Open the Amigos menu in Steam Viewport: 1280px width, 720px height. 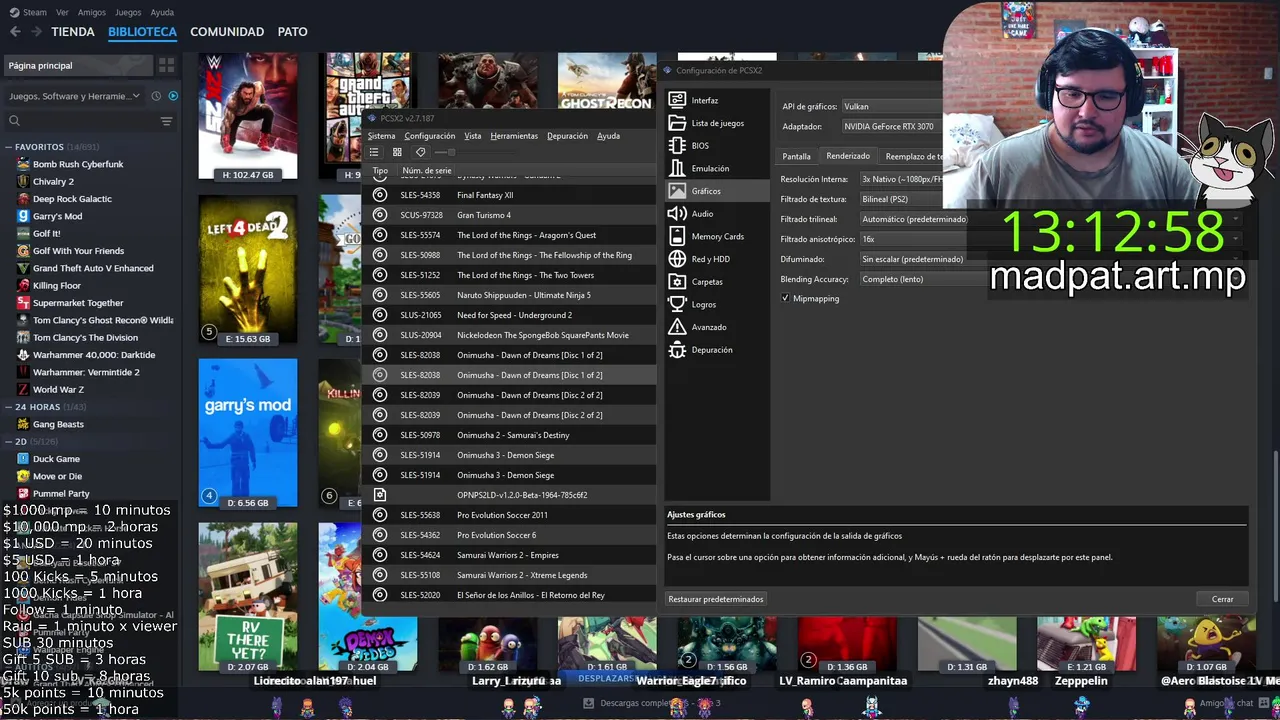[x=92, y=12]
